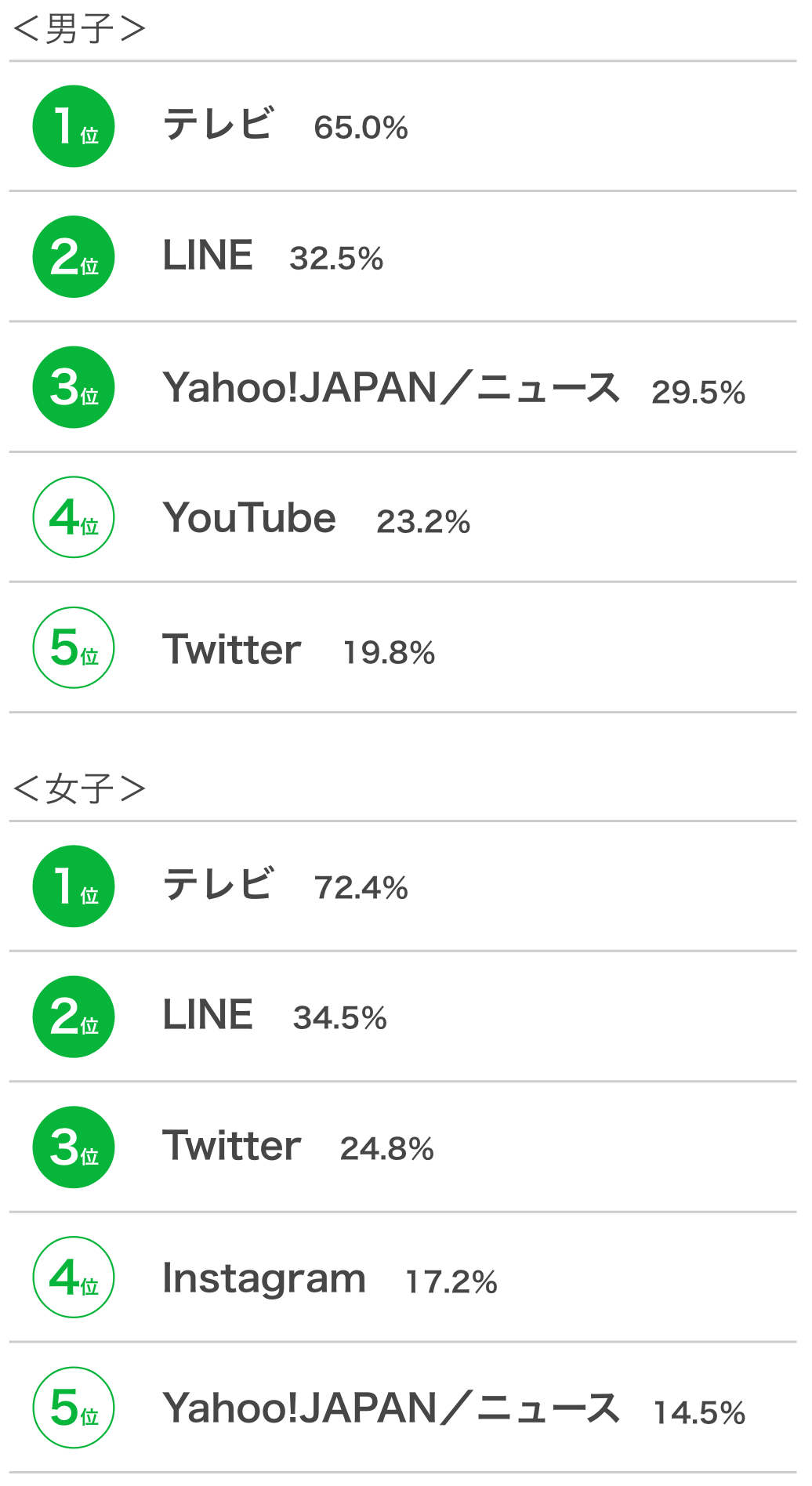Select the 23.2% percentage beside YouTube
This screenshot has height=1486, width=812.
[423, 522]
